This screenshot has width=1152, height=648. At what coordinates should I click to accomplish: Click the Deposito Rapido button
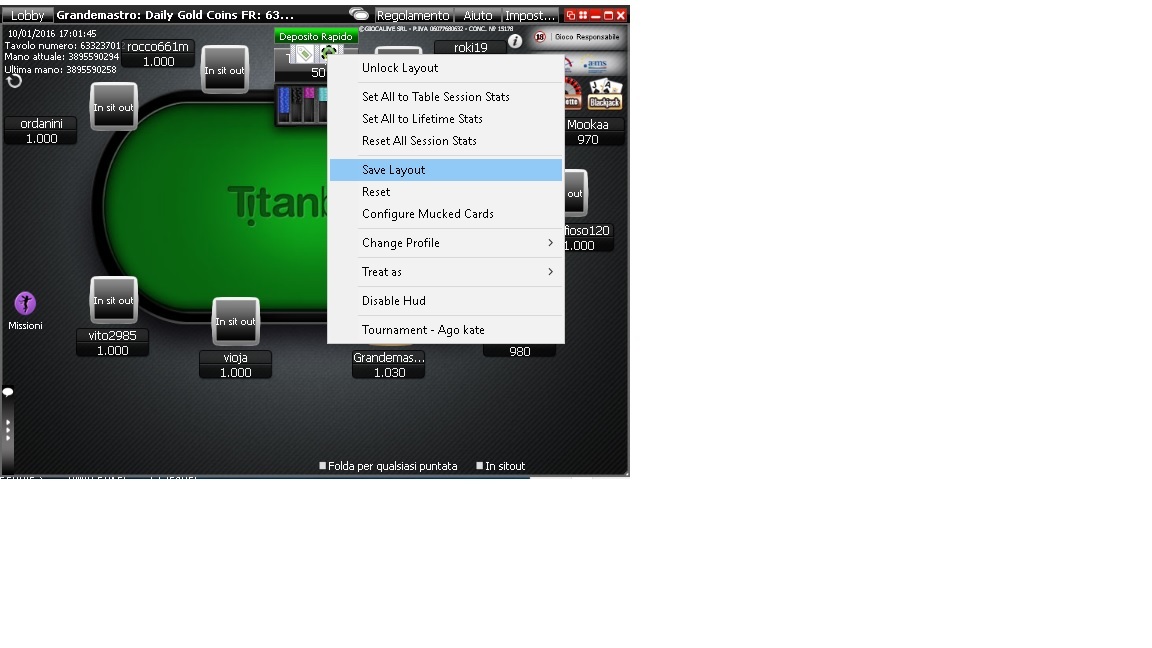pyautogui.click(x=316, y=36)
